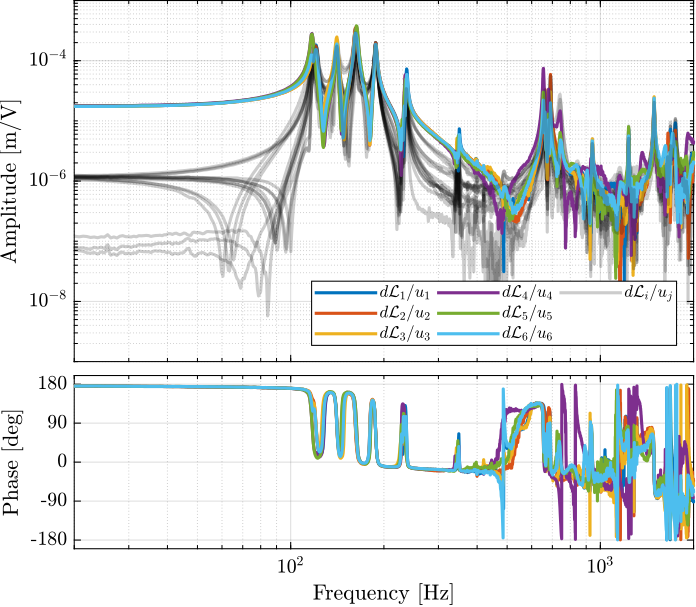Click the 10^-6 amplitude tick label
The width and height of the screenshot is (696, 607).
pyautogui.click(x=47, y=179)
